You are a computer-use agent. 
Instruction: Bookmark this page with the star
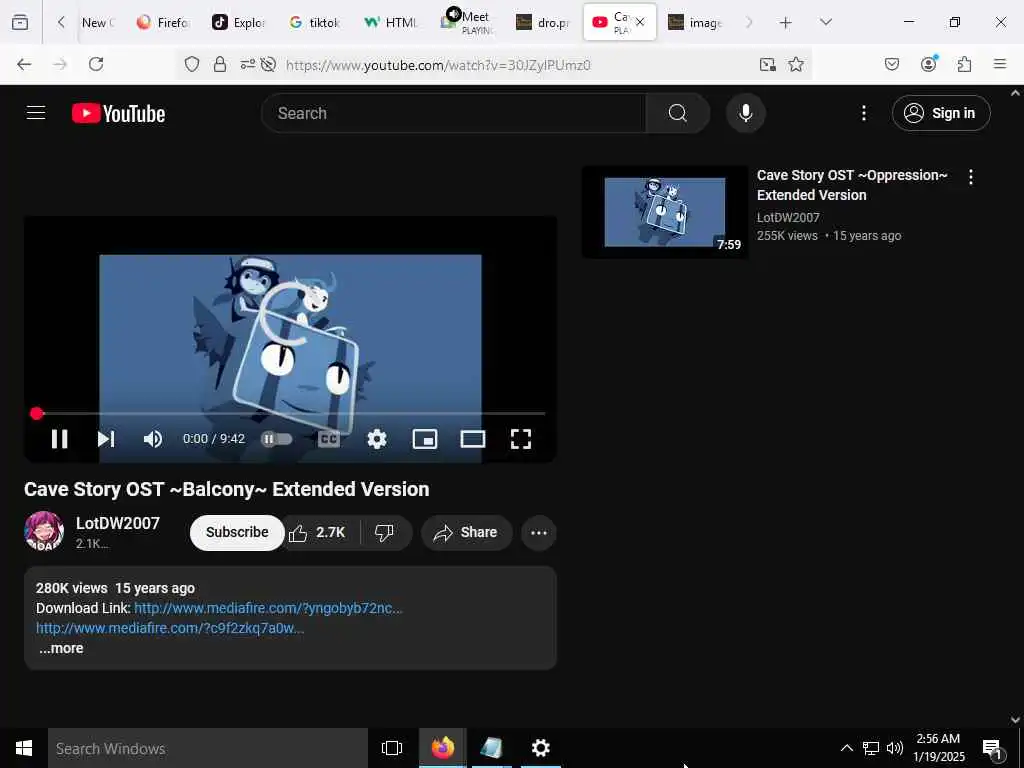(x=795, y=64)
